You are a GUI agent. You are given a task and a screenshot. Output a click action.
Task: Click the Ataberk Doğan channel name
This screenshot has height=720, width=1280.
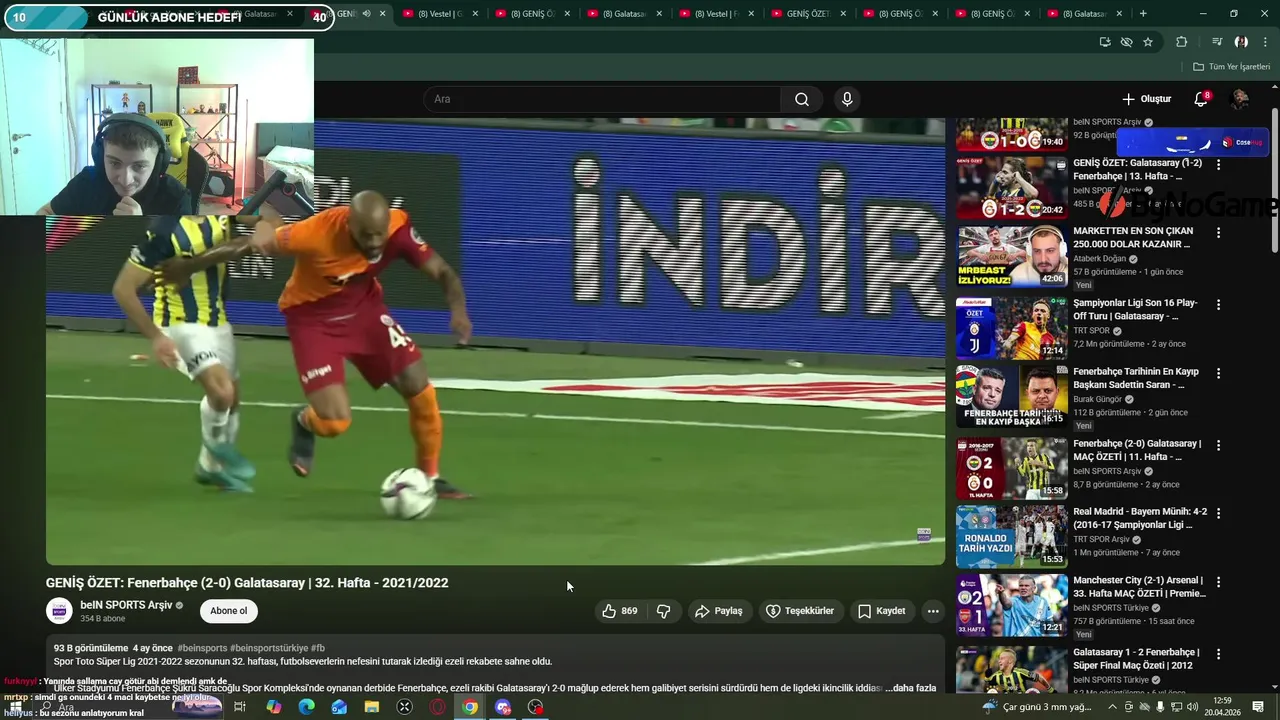coord(1099,258)
